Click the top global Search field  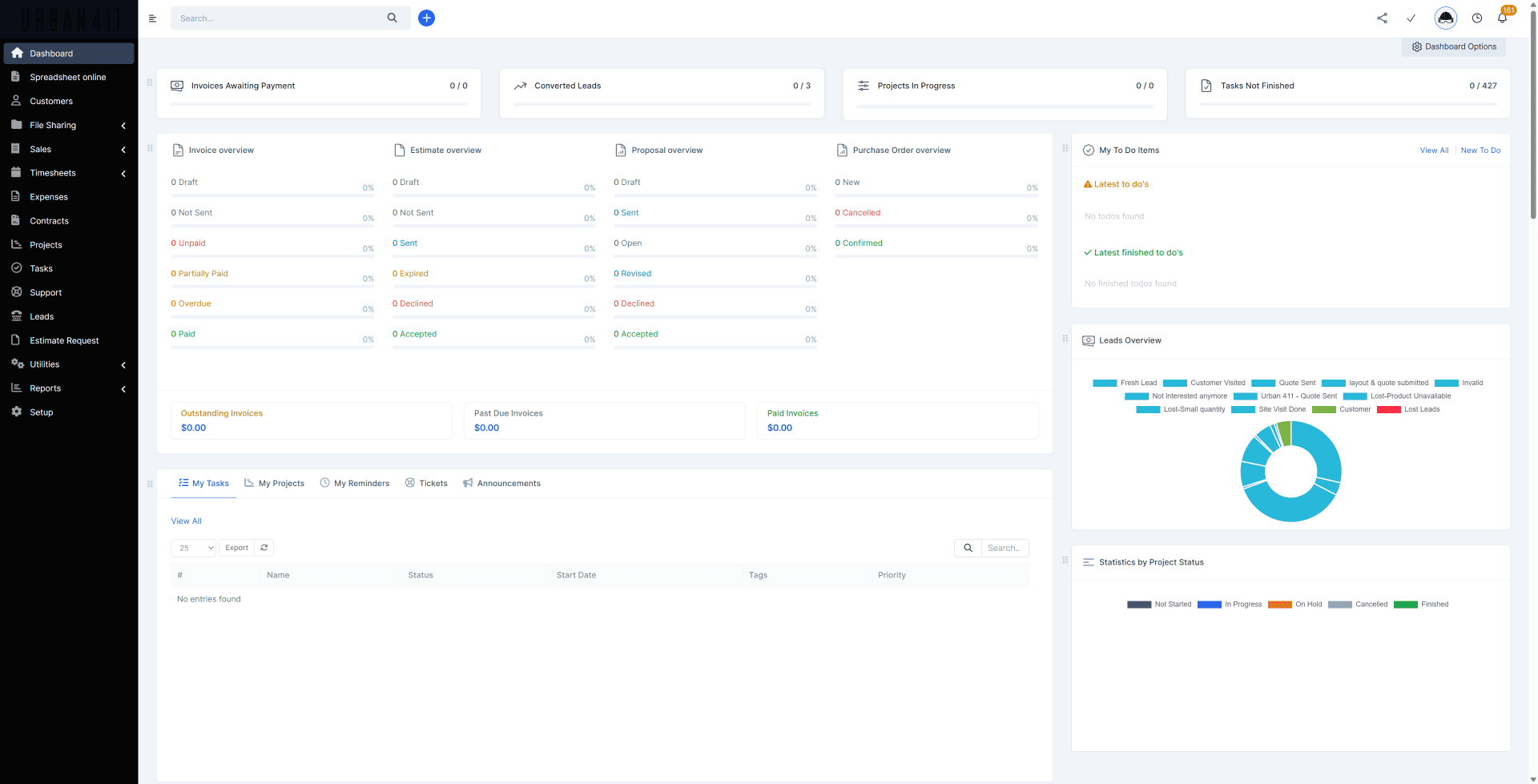coord(279,18)
